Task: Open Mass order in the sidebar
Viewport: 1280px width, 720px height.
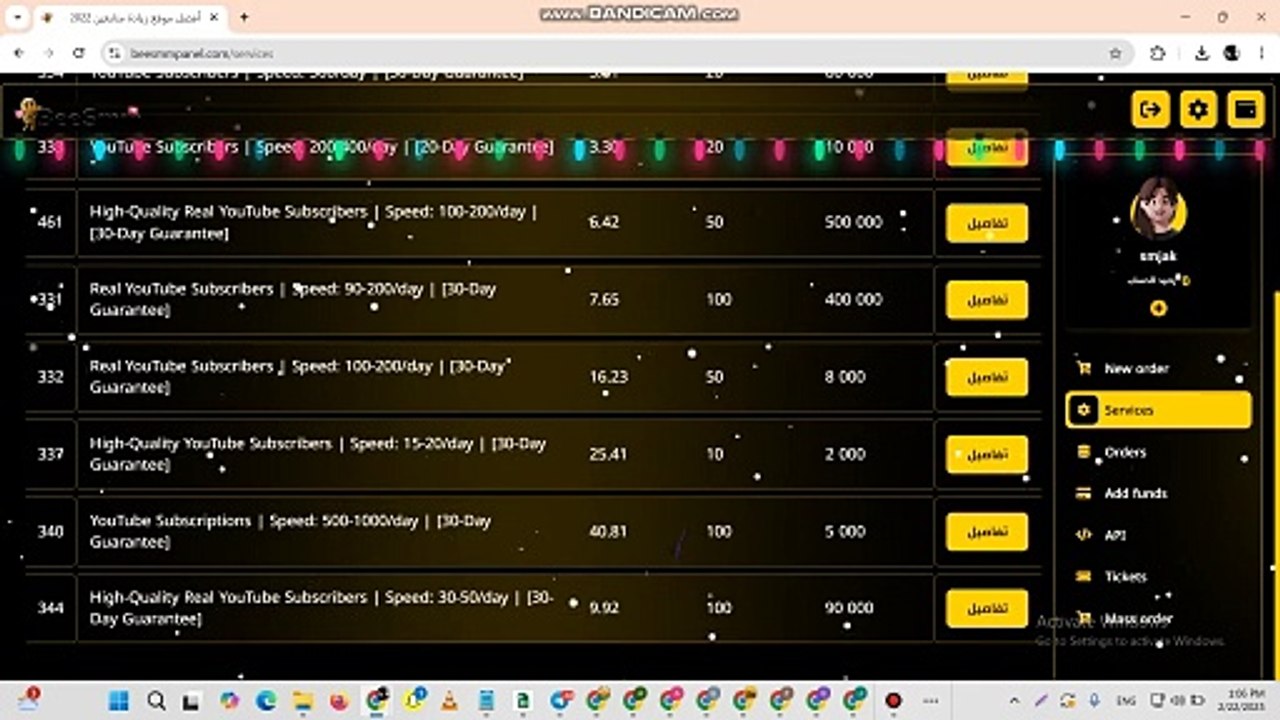Action: (x=1158, y=618)
